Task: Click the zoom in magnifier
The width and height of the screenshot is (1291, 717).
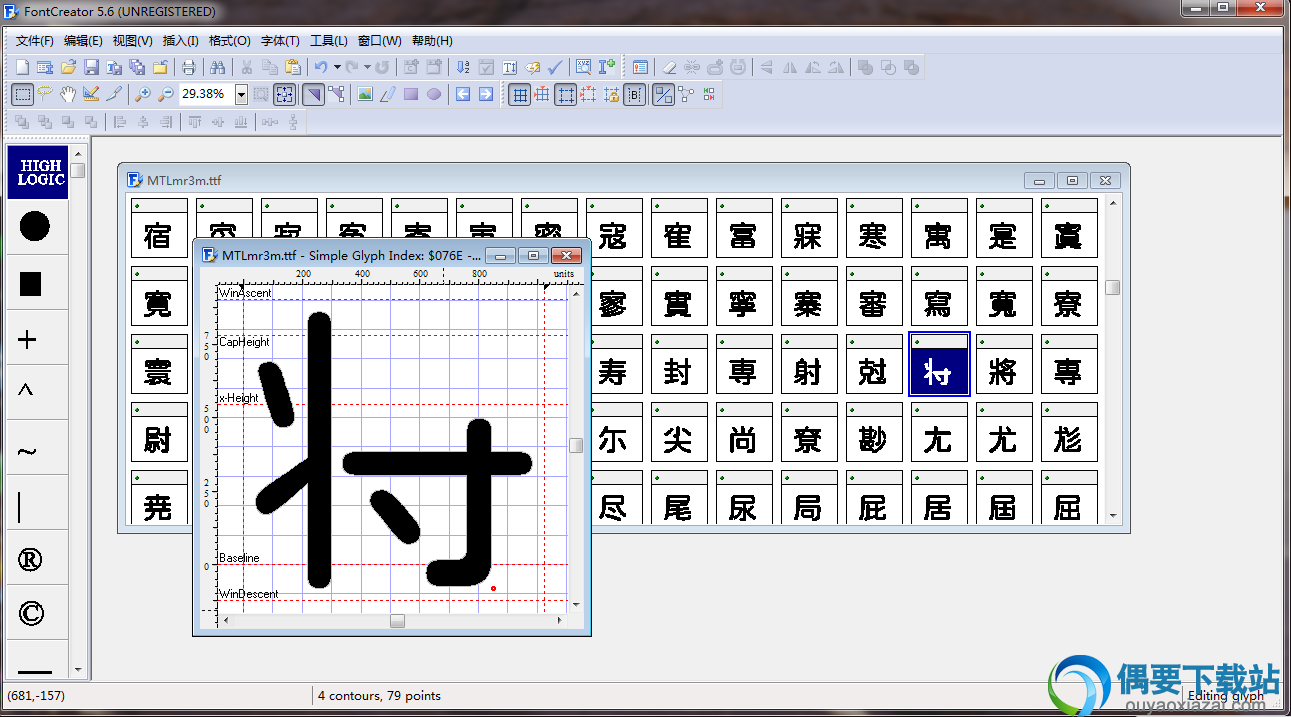Action: 142,94
